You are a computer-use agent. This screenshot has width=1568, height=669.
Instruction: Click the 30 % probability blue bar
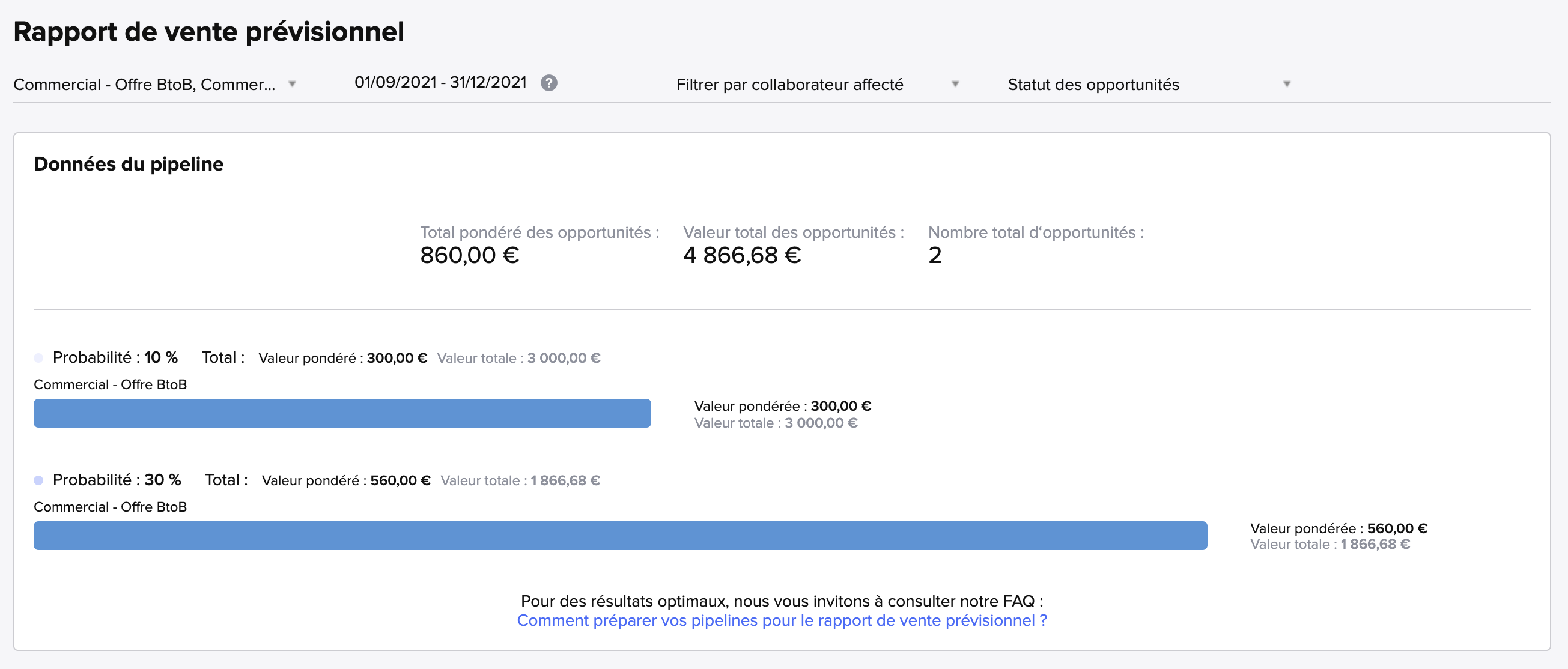619,536
